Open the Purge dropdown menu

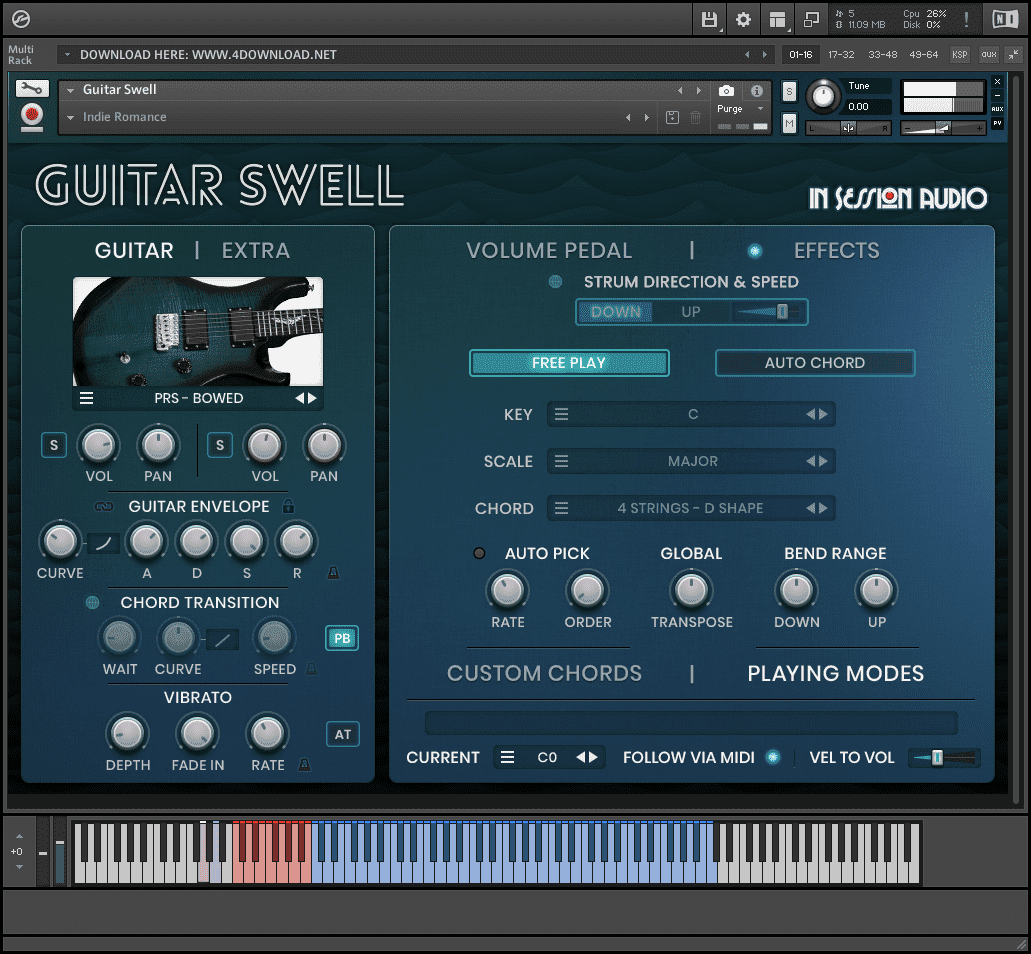(740, 108)
